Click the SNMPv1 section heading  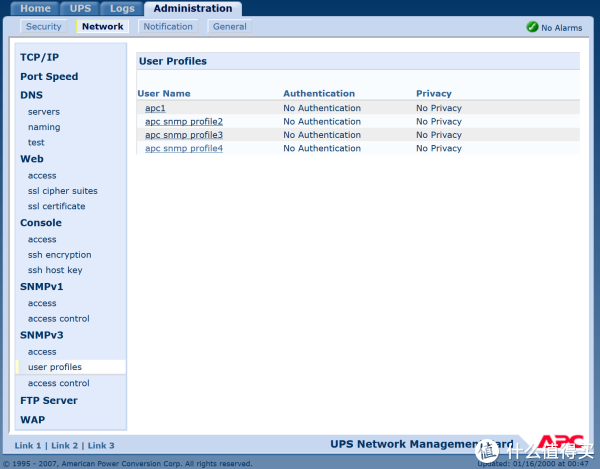click(41, 287)
